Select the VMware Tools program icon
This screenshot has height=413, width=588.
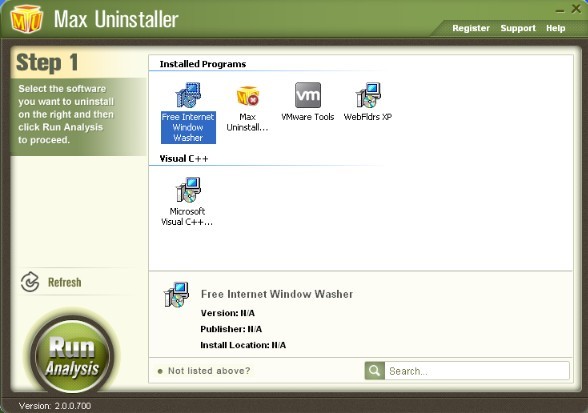click(x=308, y=95)
